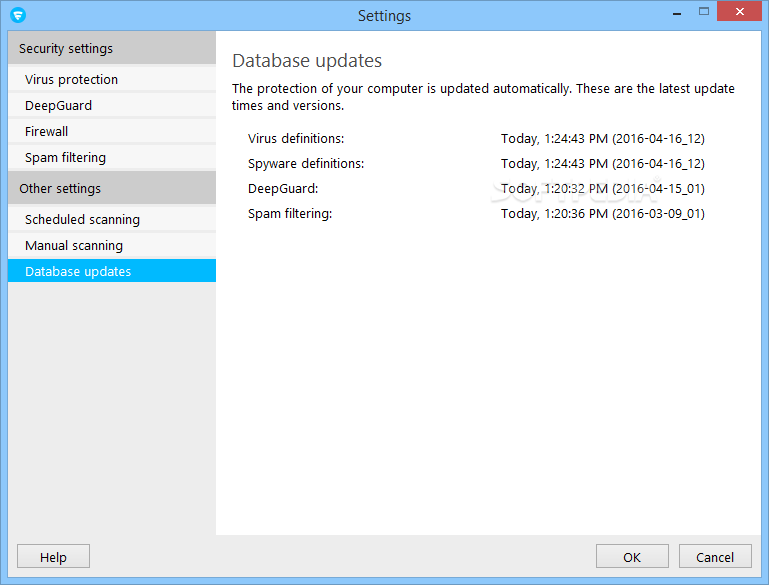Open Virus protection settings

[112, 79]
